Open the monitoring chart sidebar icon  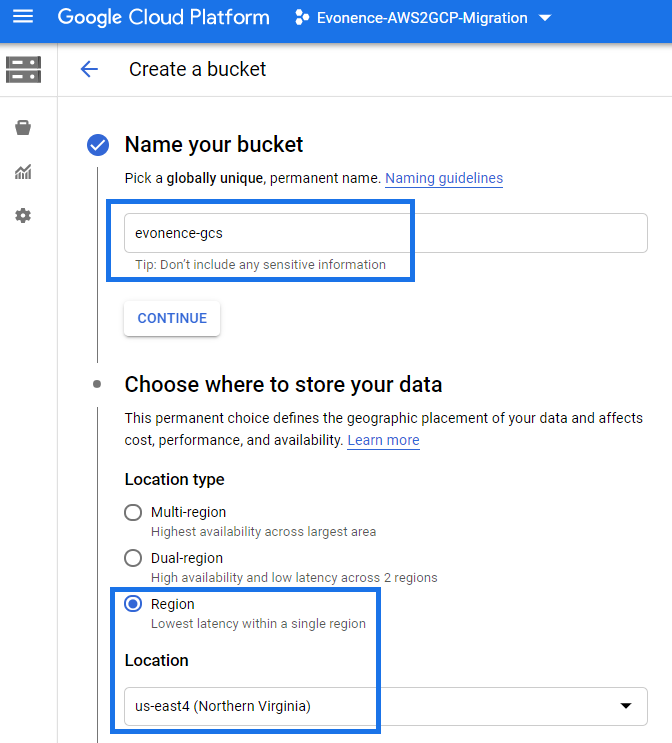coord(23,172)
